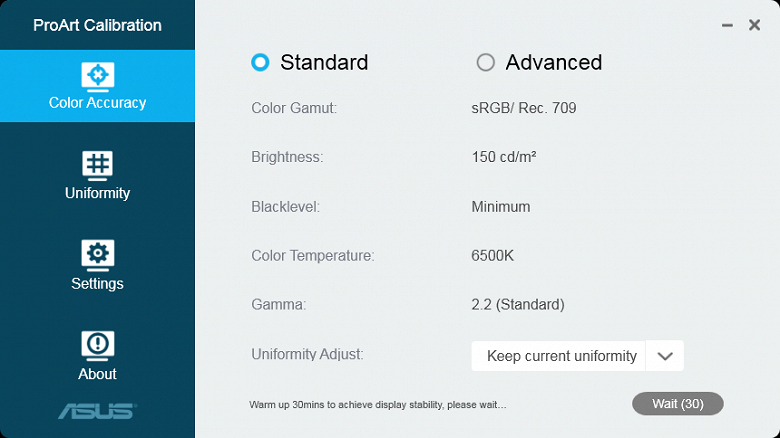This screenshot has height=438, width=780.
Task: Open the Settings gear monitor icon
Action: [x=97, y=255]
